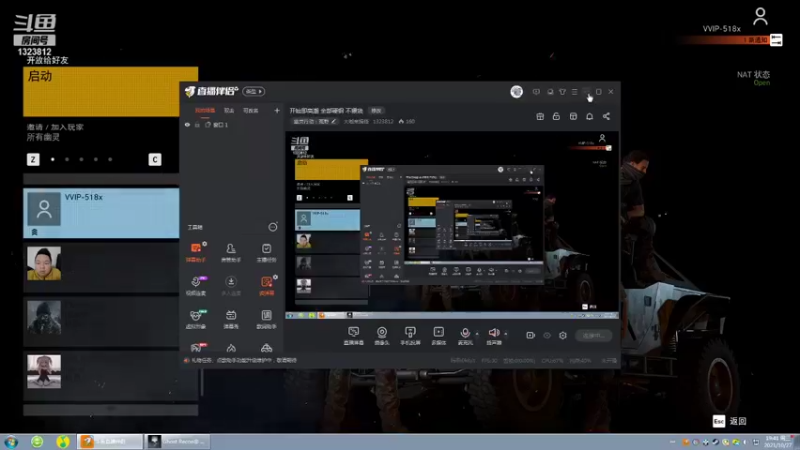Open the mode pill next to companion logo
This screenshot has width=800, height=450.
253,91
